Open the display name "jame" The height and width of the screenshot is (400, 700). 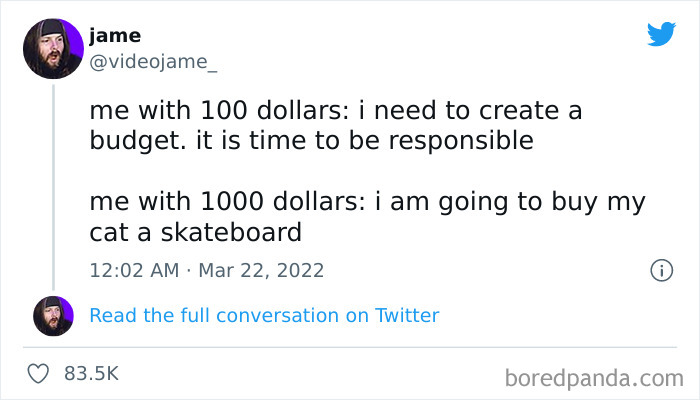click(x=115, y=36)
